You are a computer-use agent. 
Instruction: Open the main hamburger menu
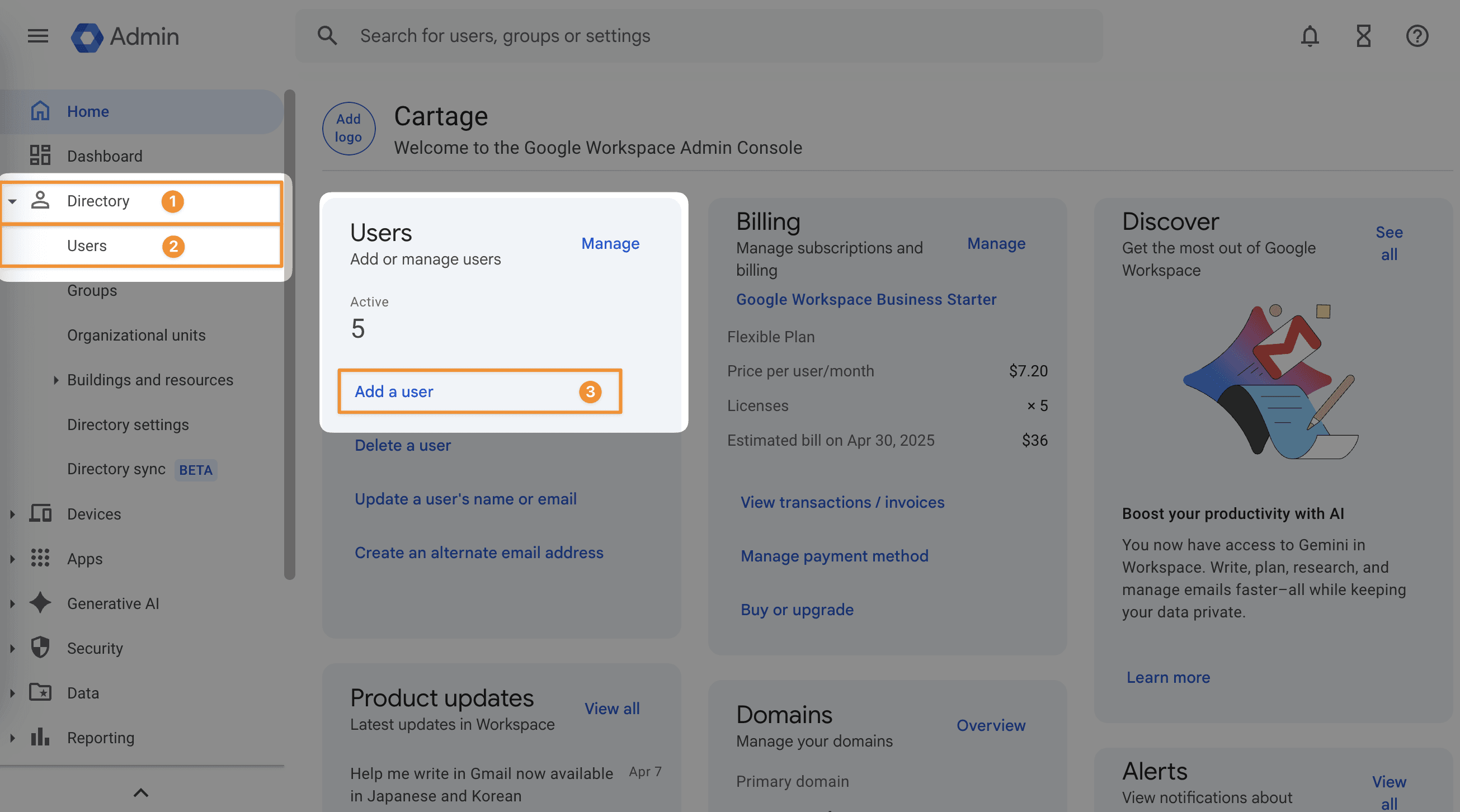coord(38,36)
